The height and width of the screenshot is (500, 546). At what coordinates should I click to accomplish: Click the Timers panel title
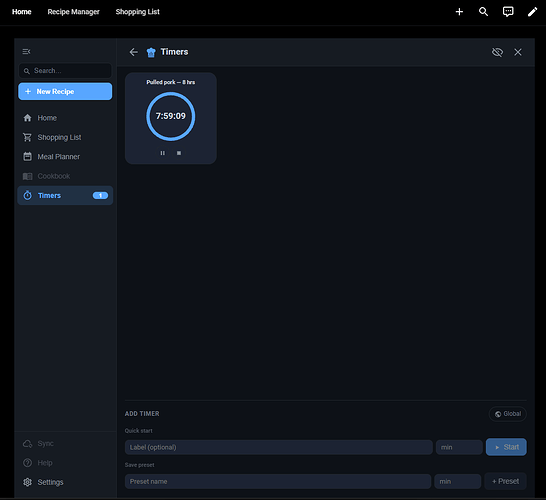[x=174, y=52]
